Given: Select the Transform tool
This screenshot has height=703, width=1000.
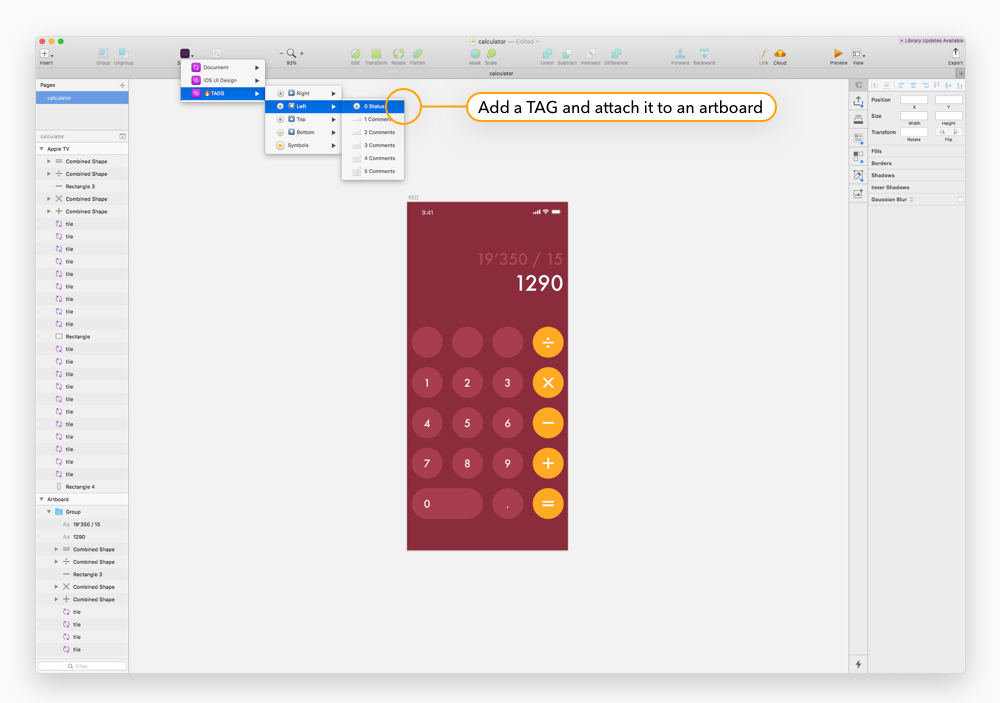Looking at the screenshot, I should point(376,54).
